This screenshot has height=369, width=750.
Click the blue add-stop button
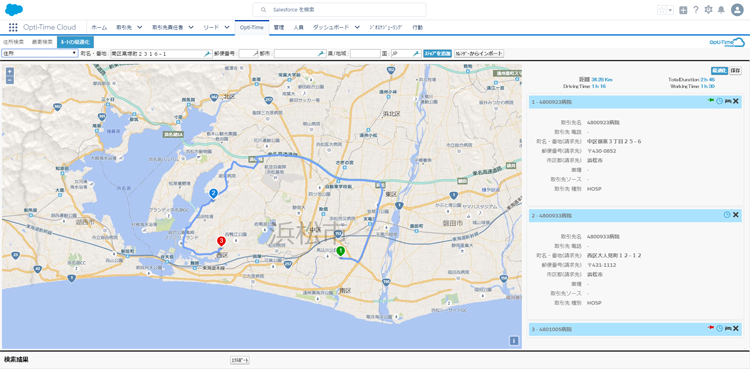pos(437,54)
